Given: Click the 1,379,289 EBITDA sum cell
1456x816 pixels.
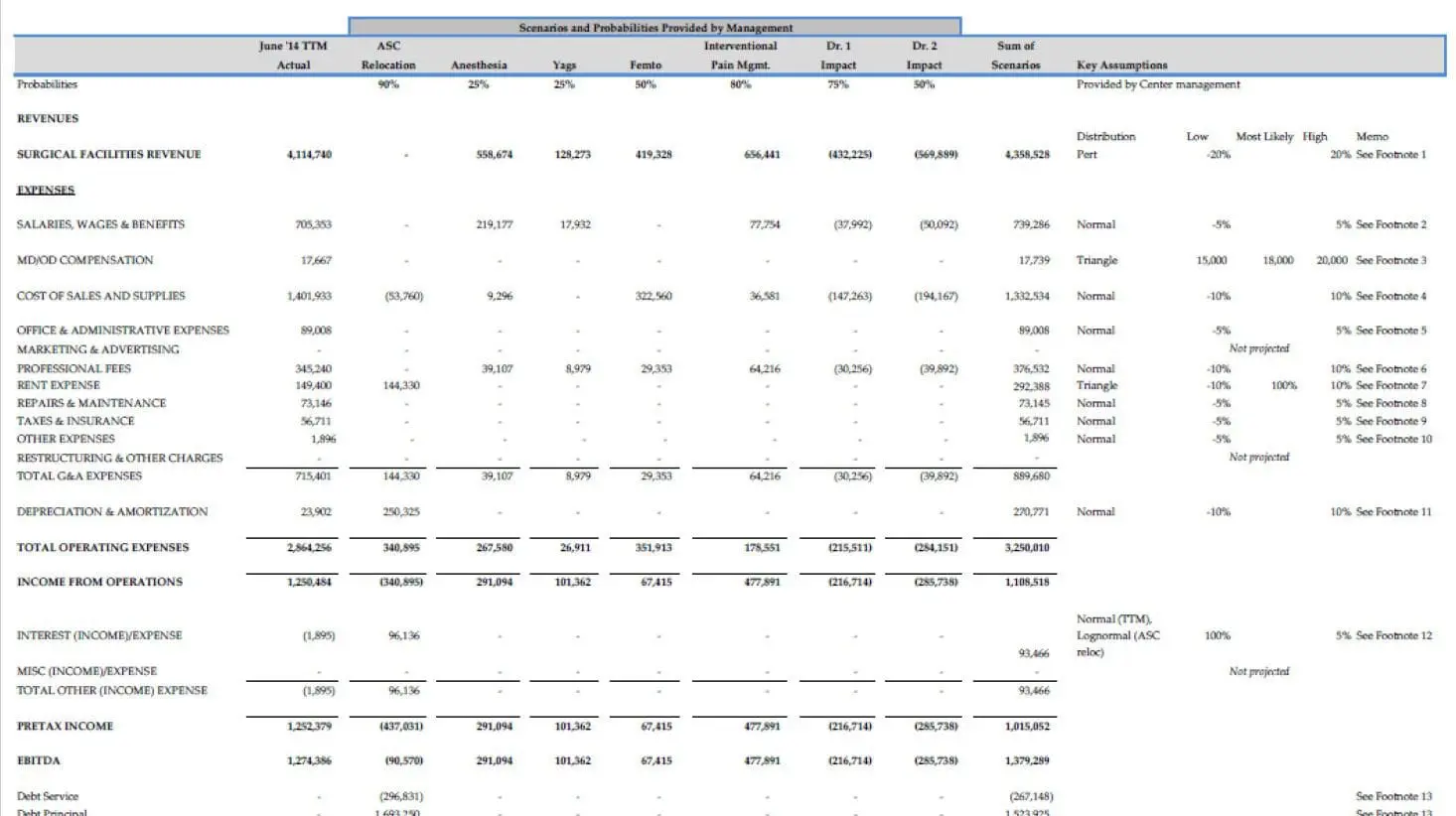Looking at the screenshot, I should coord(1027,761).
